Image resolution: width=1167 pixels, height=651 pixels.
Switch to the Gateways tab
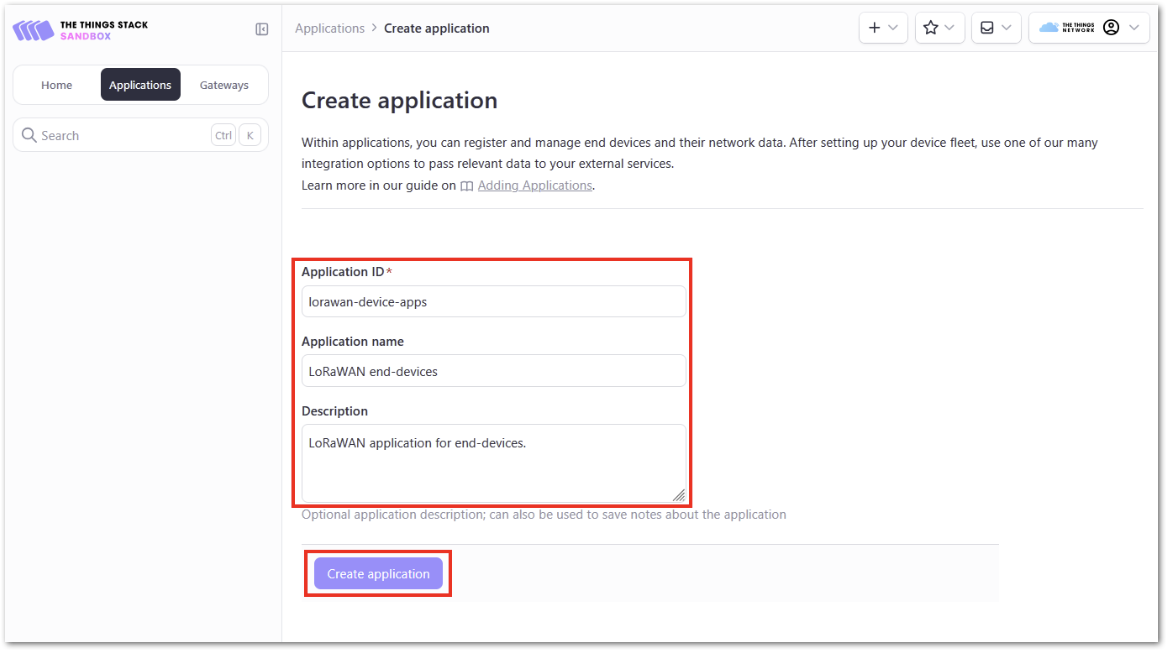(224, 84)
